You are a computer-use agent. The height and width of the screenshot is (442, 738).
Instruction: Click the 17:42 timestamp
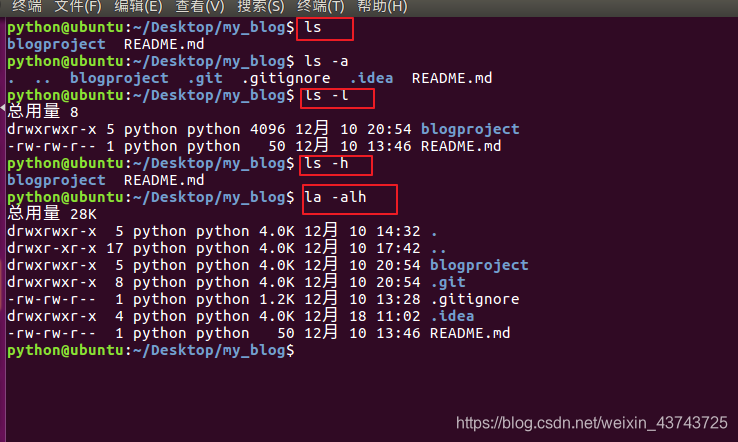(x=398, y=249)
